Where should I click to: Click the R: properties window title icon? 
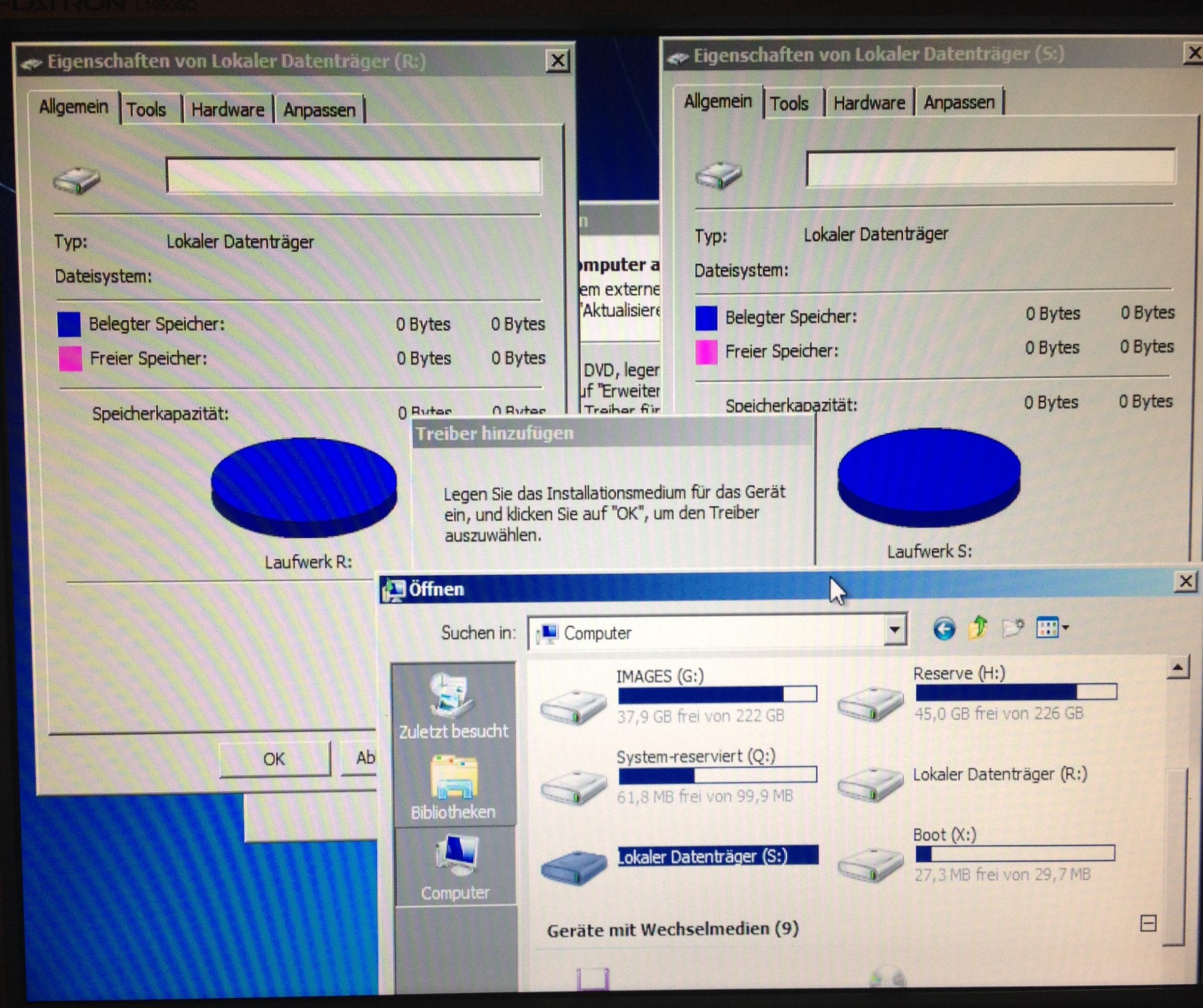pyautogui.click(x=31, y=63)
